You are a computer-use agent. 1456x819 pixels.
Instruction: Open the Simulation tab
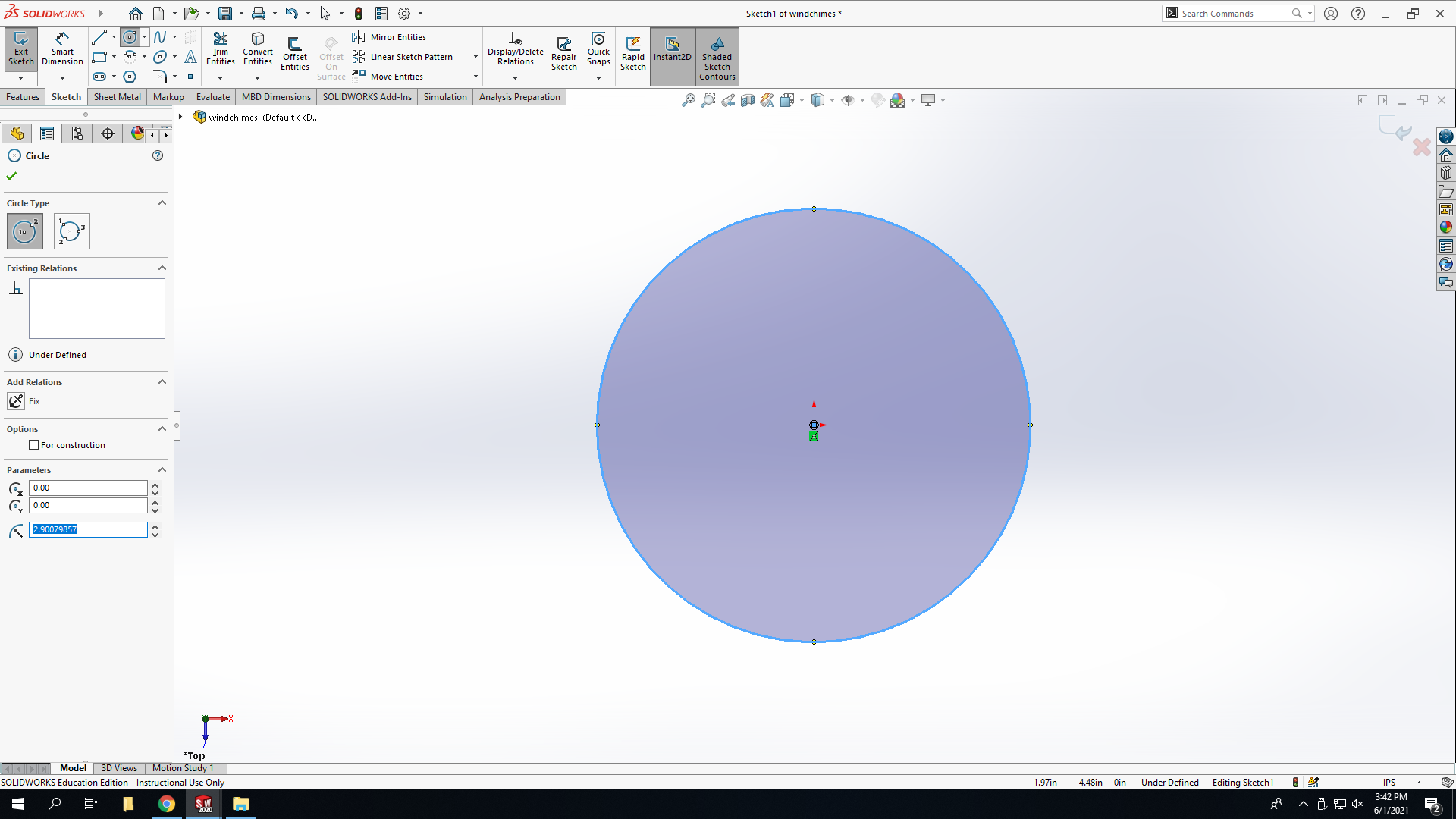445,97
